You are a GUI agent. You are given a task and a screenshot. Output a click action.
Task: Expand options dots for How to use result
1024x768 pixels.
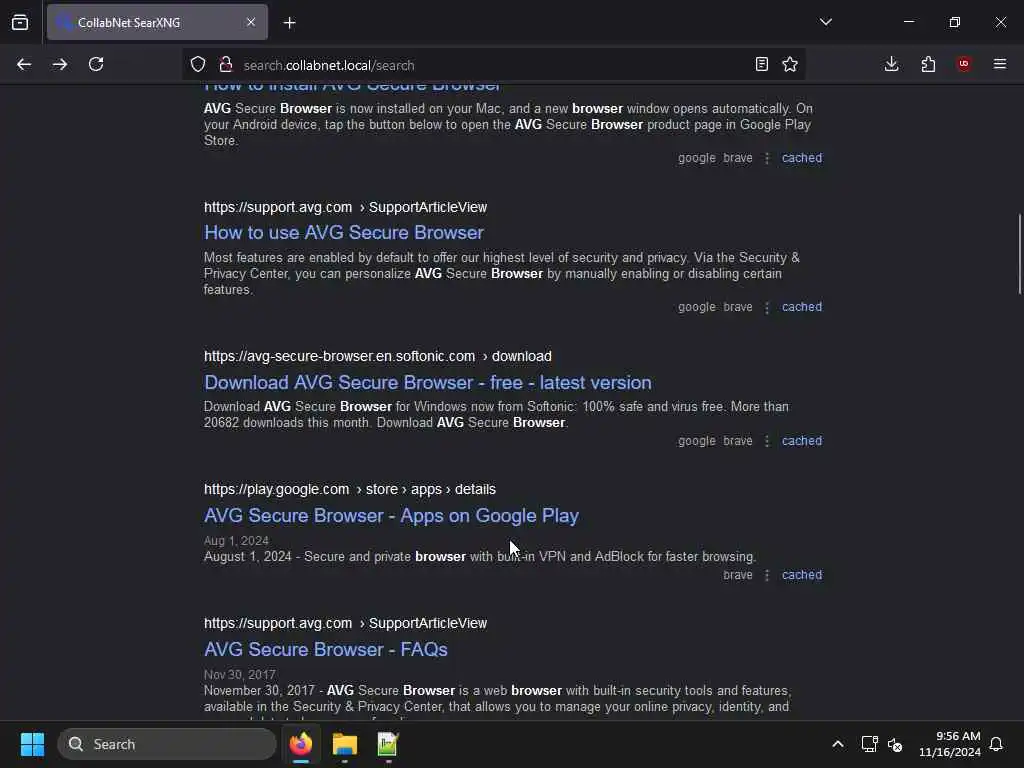click(767, 307)
